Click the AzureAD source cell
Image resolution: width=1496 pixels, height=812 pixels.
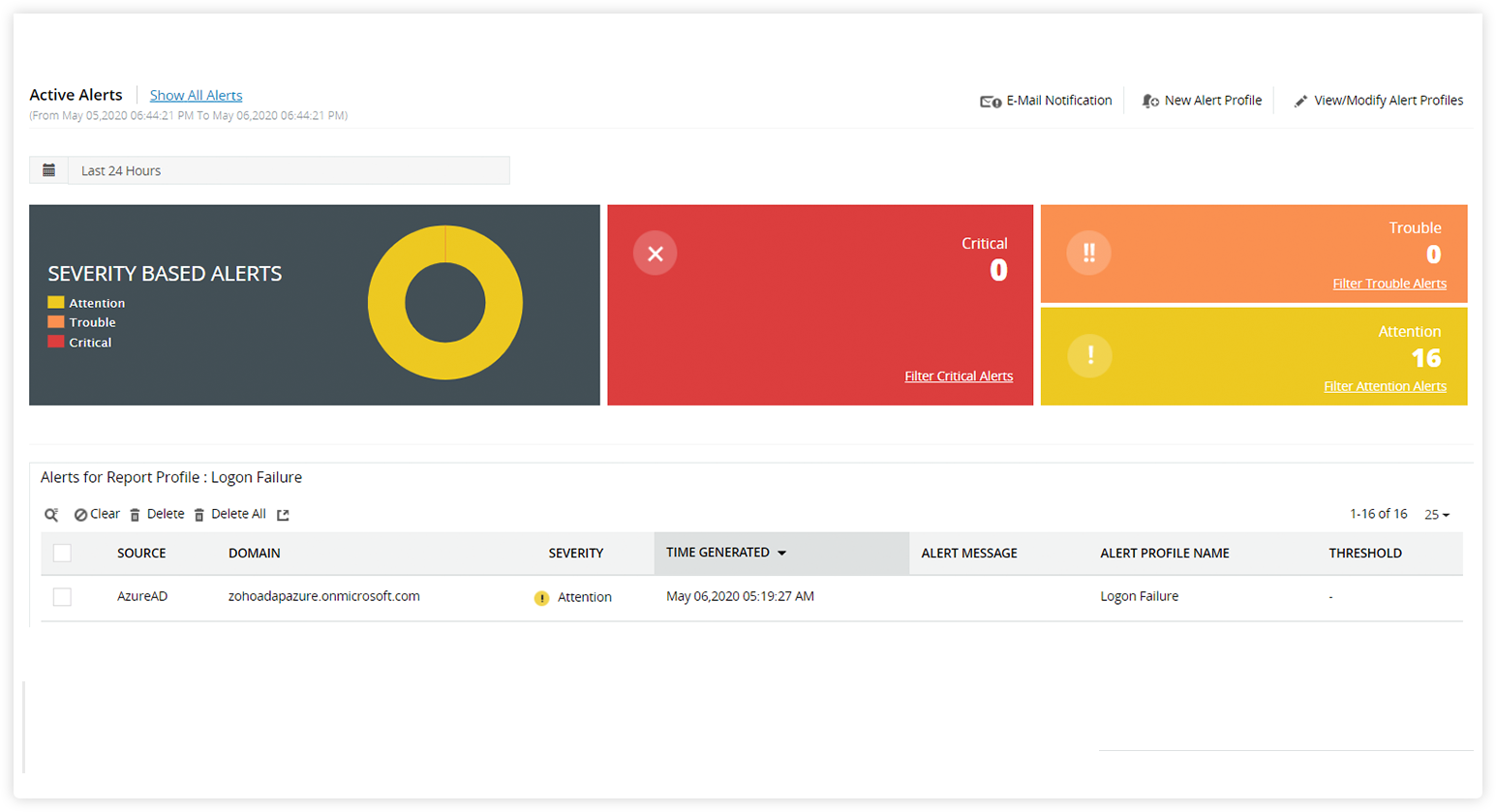click(x=142, y=596)
